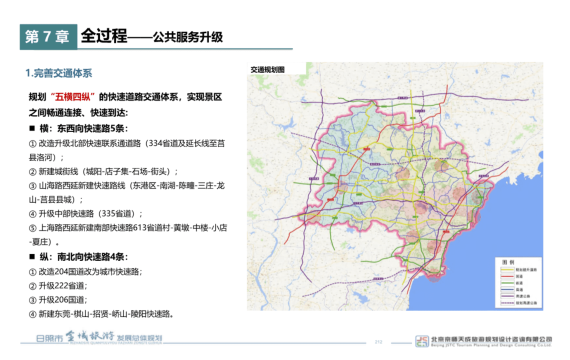This screenshot has width=570, height=360.
Task: Click item ④ 升级中部快速路 (335省道)
Action: (85, 213)
